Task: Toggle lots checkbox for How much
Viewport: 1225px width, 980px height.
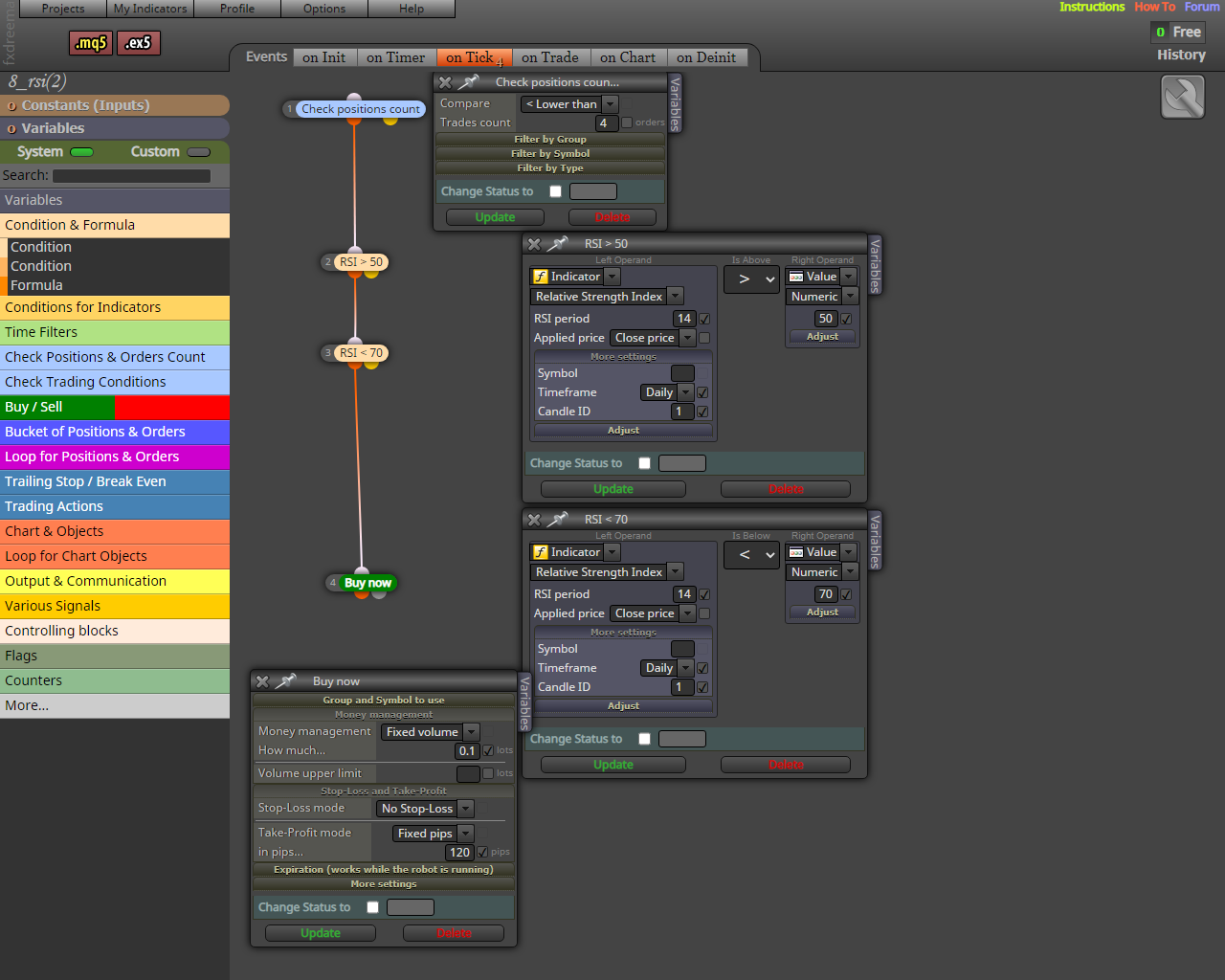Action: coord(488,750)
